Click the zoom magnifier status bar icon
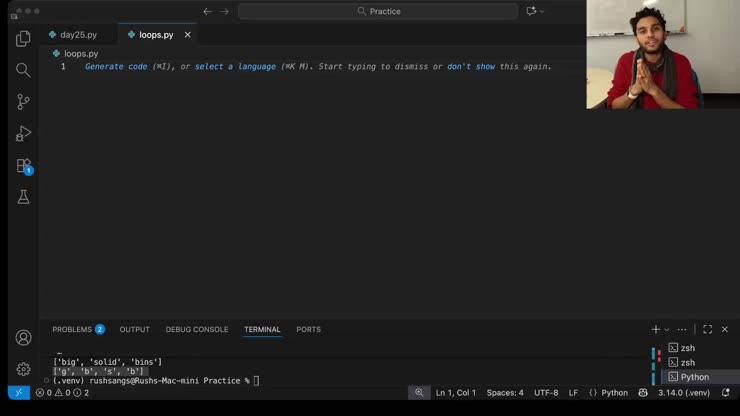The image size is (740, 416). coord(419,393)
